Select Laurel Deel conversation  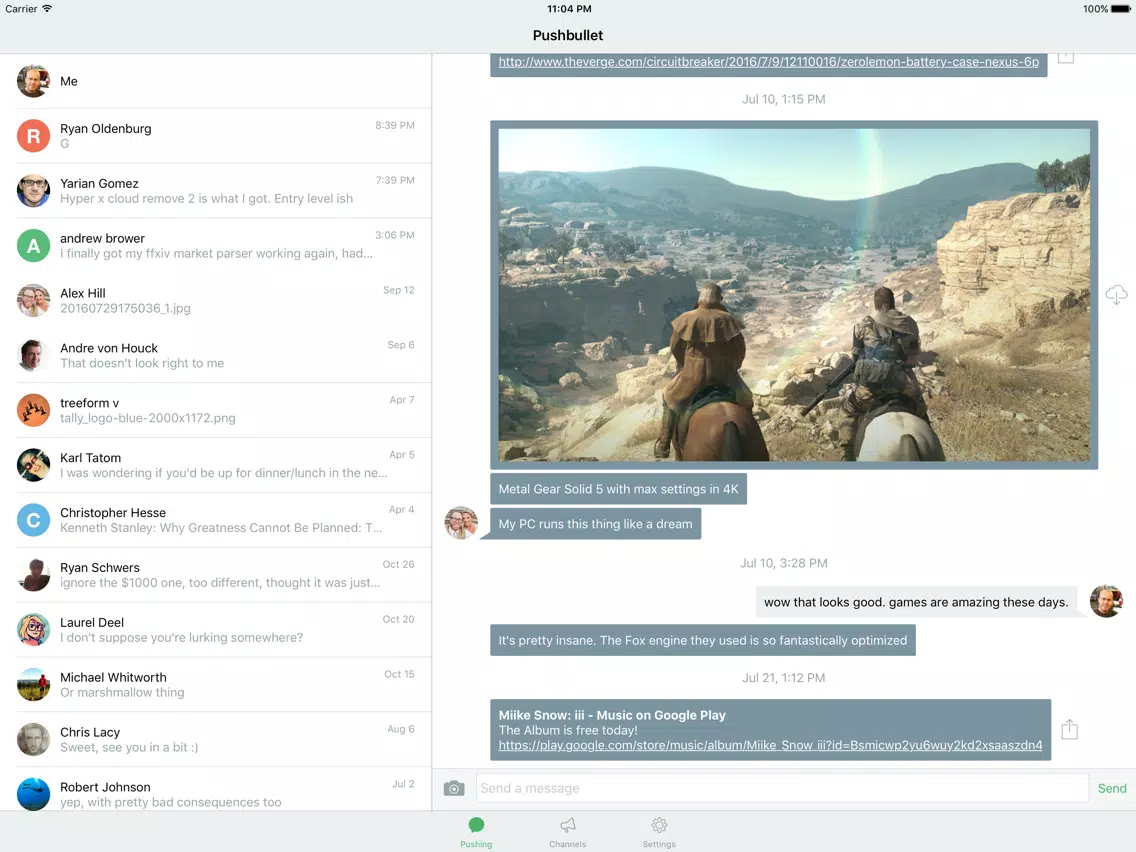(216, 630)
